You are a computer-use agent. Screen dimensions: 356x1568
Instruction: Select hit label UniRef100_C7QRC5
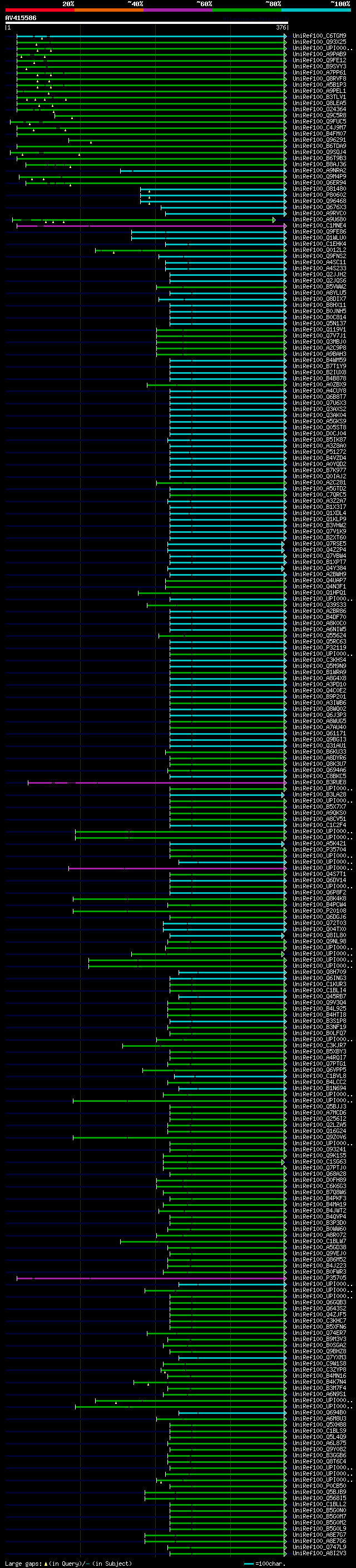pos(319,495)
